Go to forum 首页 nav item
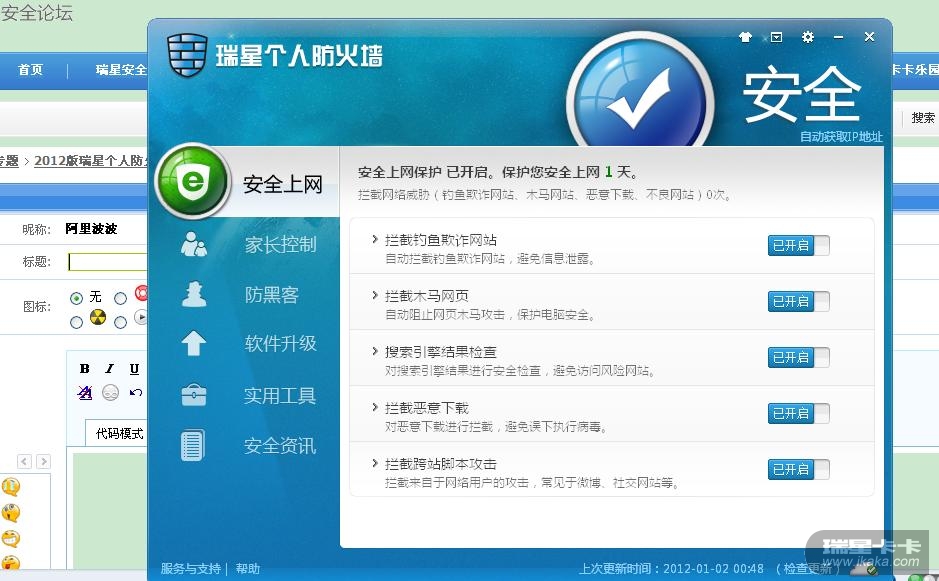Screen dimensions: 939x581 point(31,69)
